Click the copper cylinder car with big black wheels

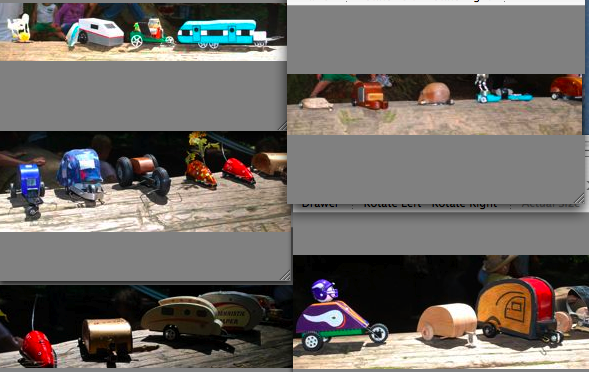pos(143,174)
